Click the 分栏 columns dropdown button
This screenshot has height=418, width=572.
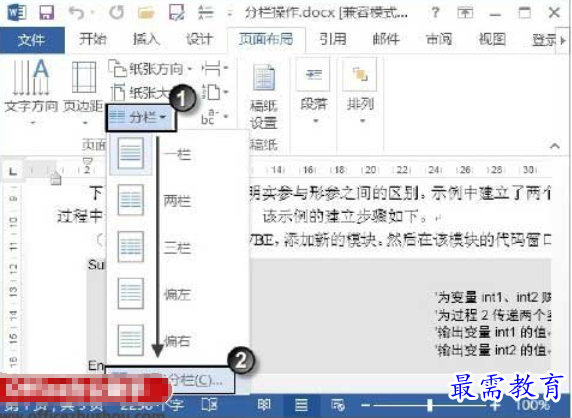tap(141, 117)
